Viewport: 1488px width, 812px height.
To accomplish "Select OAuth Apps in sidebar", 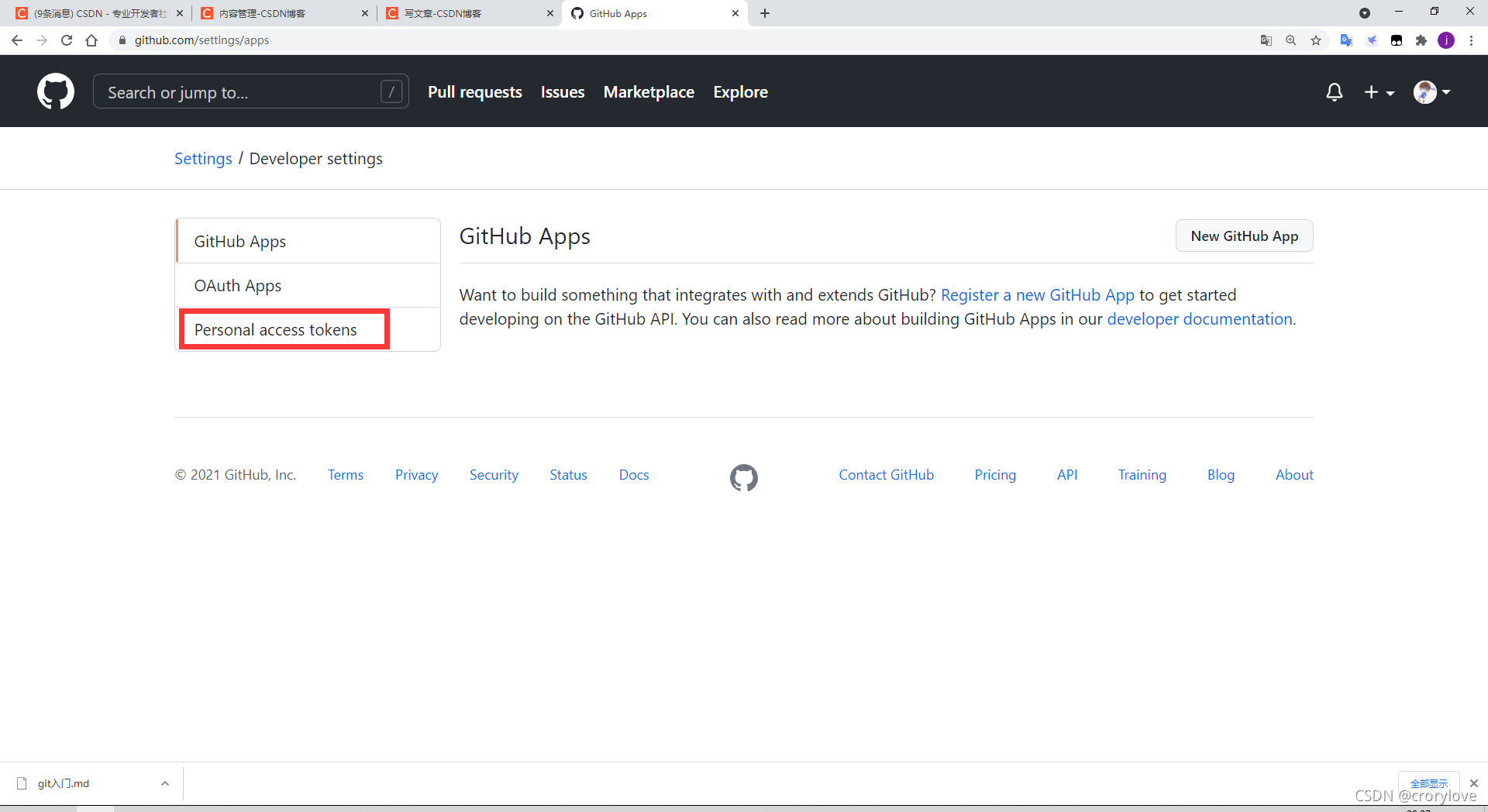I will 308,286.
